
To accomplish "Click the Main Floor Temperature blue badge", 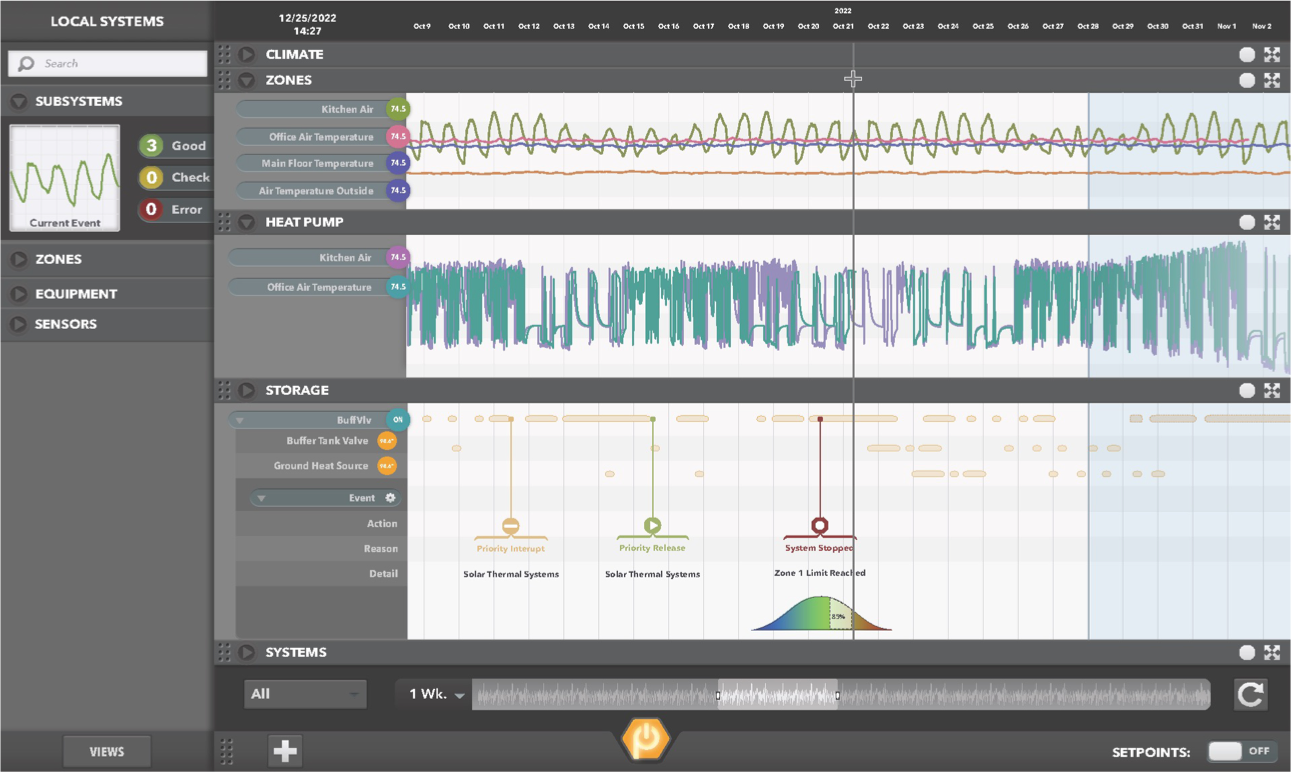I will (x=398, y=163).
